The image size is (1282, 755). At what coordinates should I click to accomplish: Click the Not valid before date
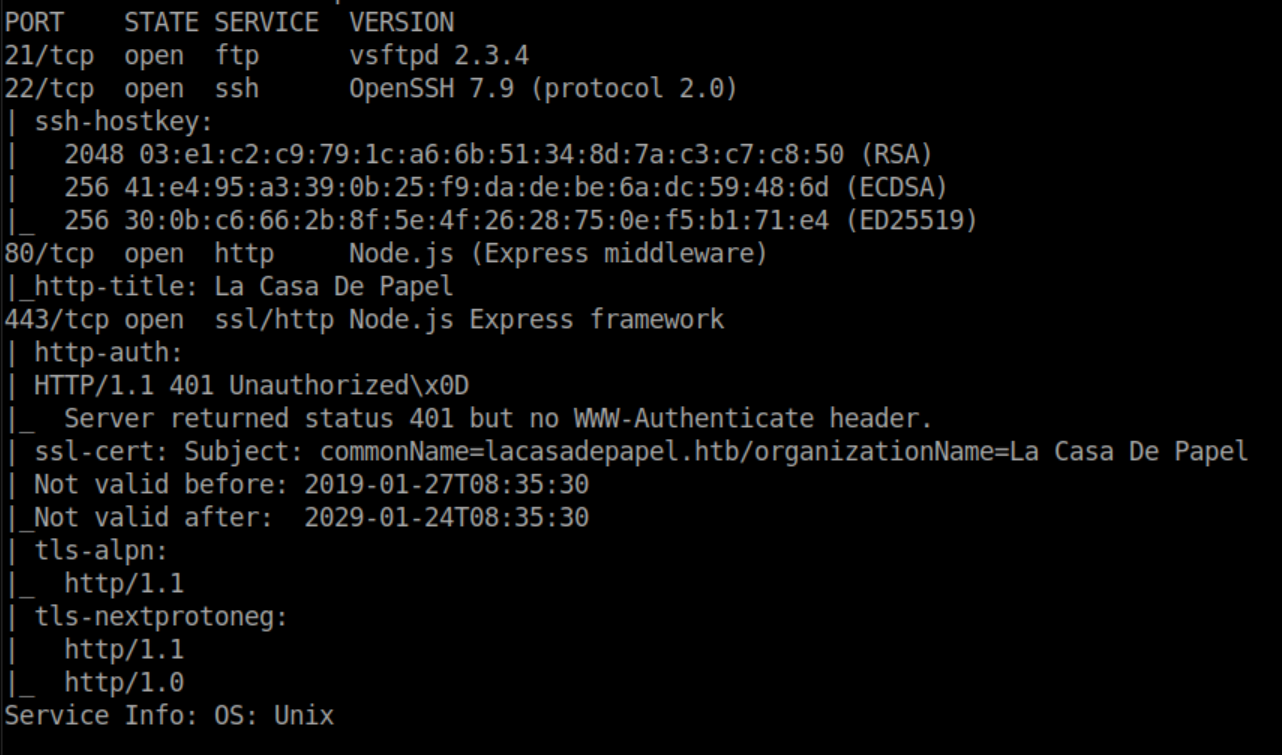pos(446,484)
